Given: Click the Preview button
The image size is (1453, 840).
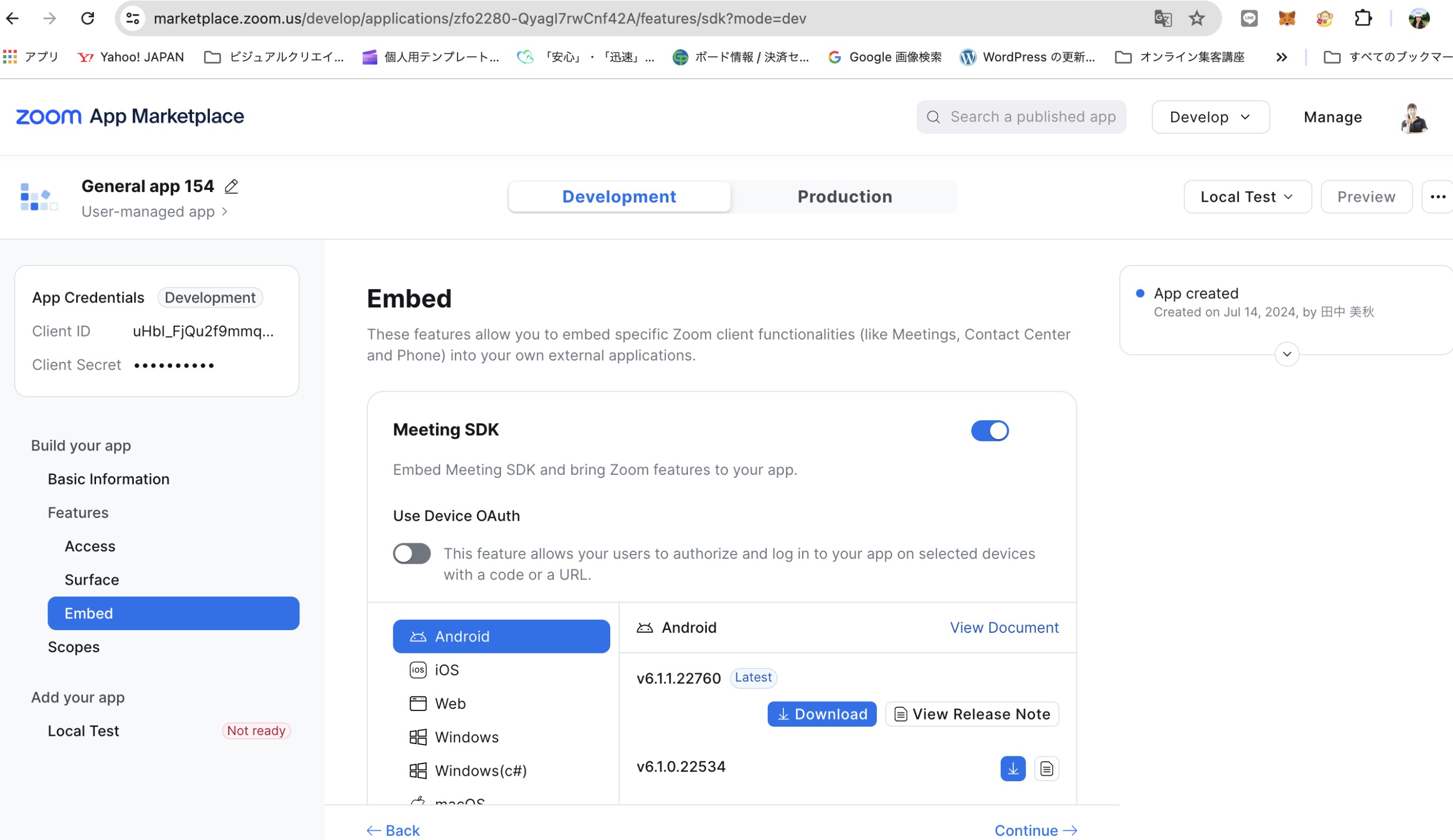Looking at the screenshot, I should (x=1366, y=196).
